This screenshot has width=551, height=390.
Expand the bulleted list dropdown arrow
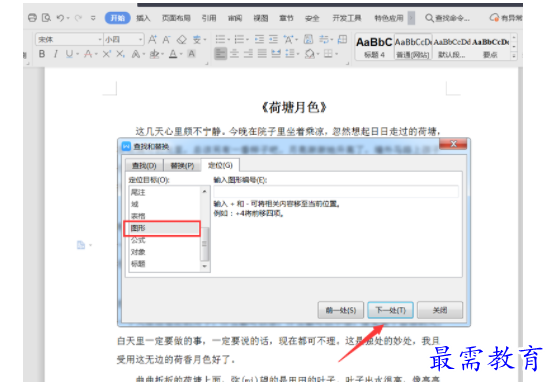[228, 40]
